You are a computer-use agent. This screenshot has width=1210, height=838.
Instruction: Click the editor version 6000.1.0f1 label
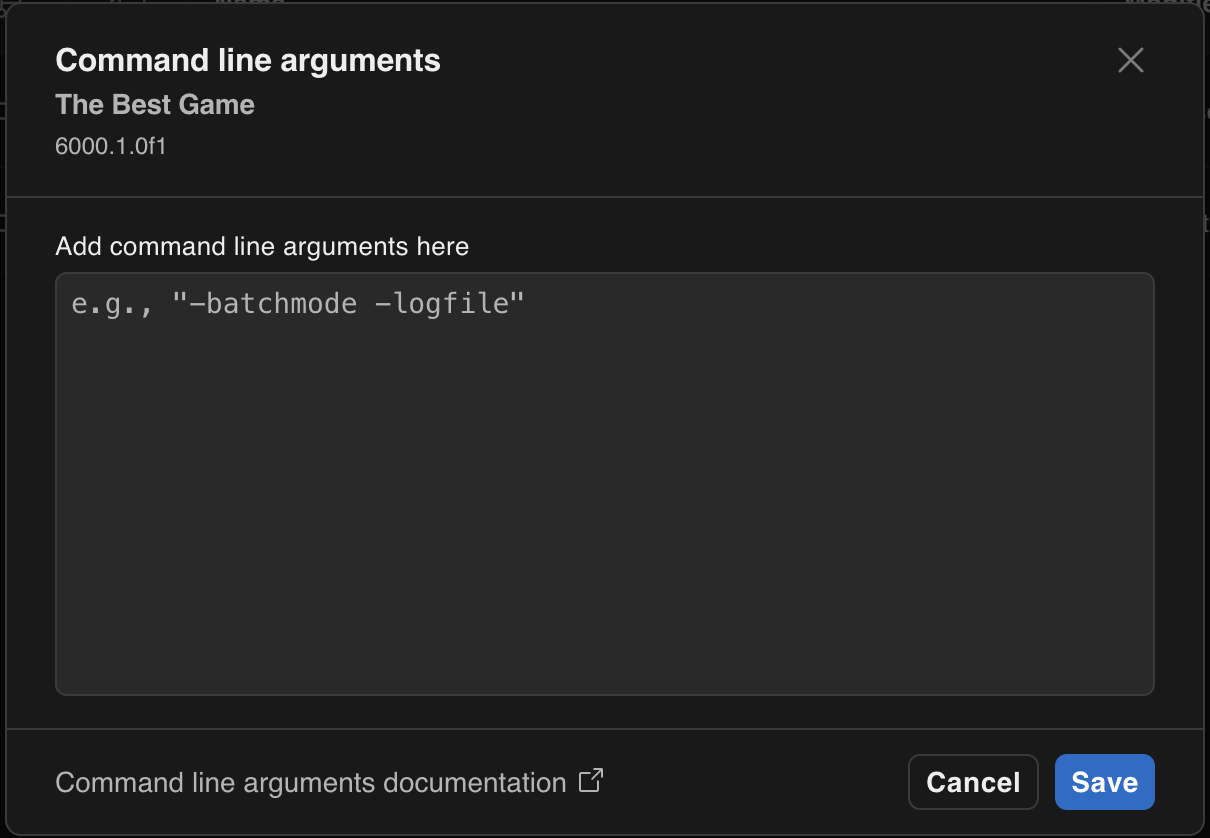click(110, 145)
